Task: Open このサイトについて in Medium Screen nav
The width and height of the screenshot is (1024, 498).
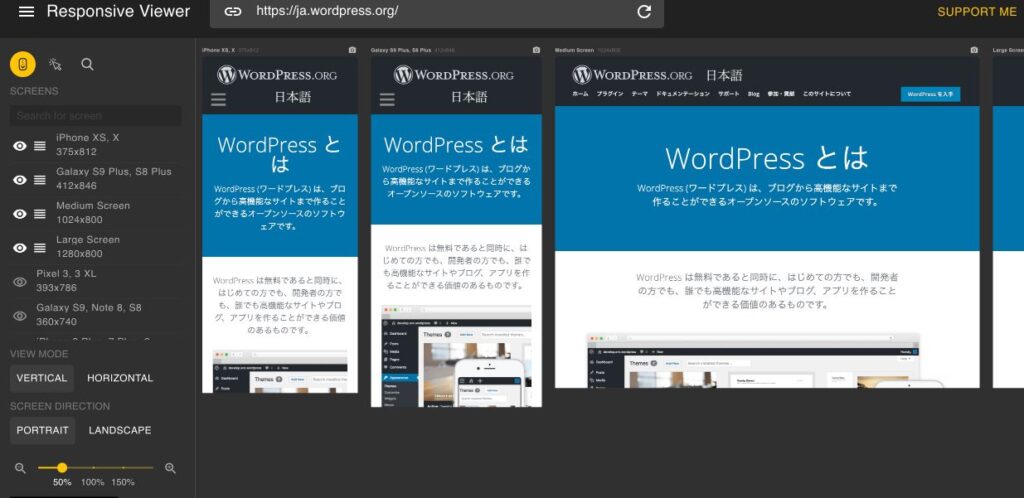Action: (827, 94)
